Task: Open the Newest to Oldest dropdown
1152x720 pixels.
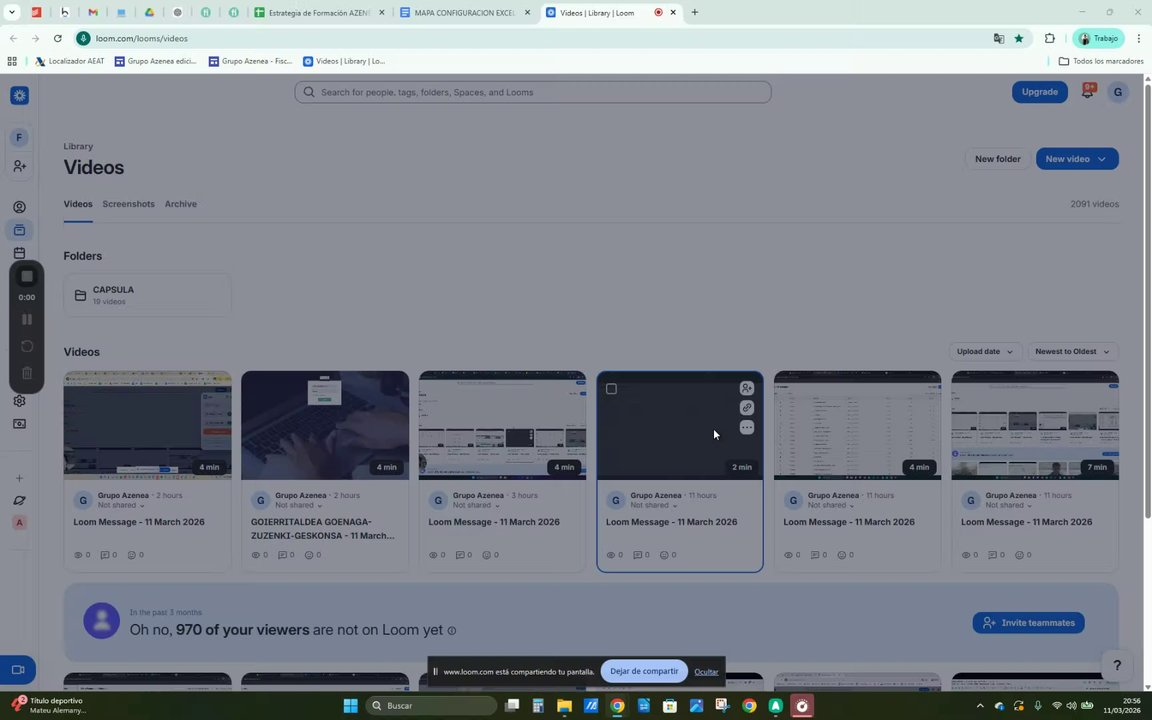Action: [x=1072, y=351]
